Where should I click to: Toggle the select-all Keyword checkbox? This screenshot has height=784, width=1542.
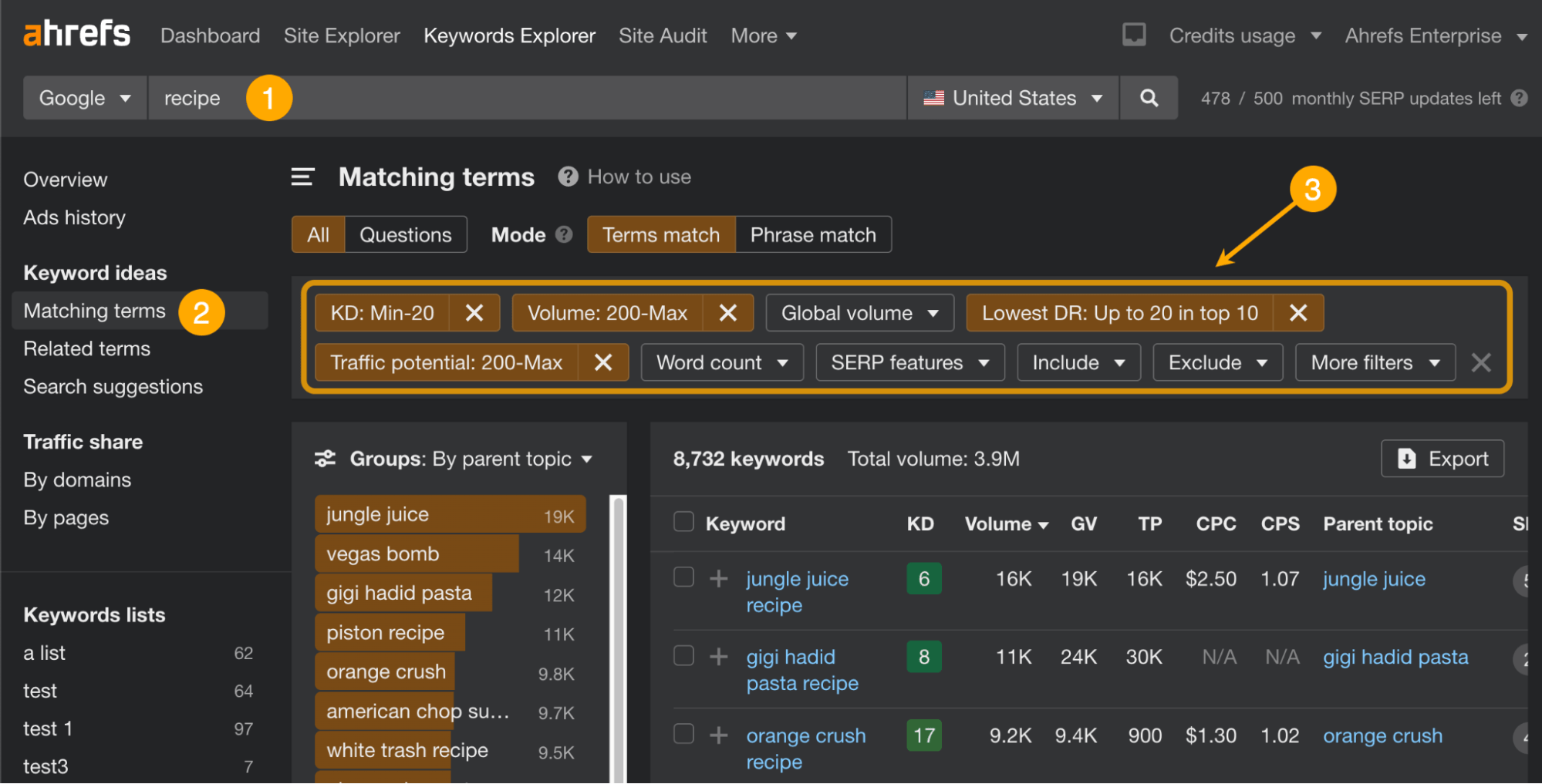(x=683, y=523)
